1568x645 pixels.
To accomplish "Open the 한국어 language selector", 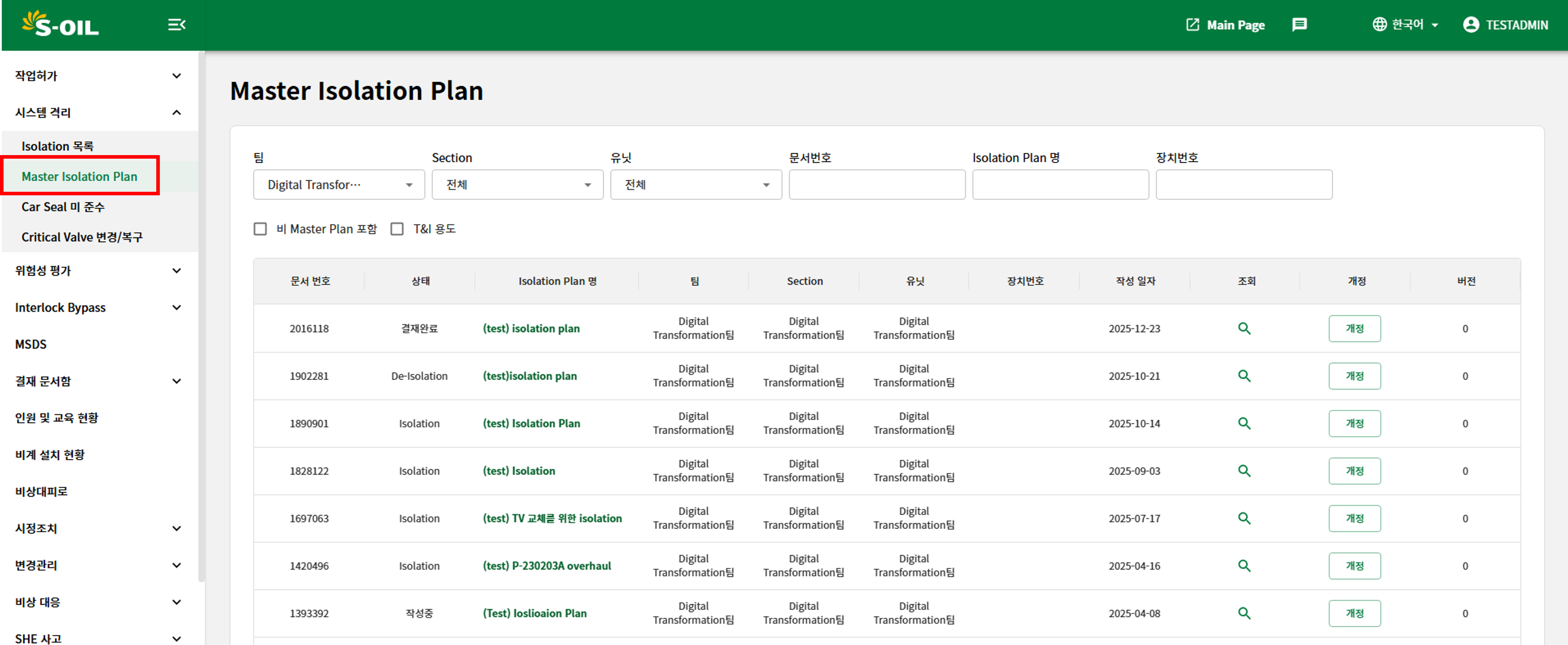I will (x=1406, y=25).
